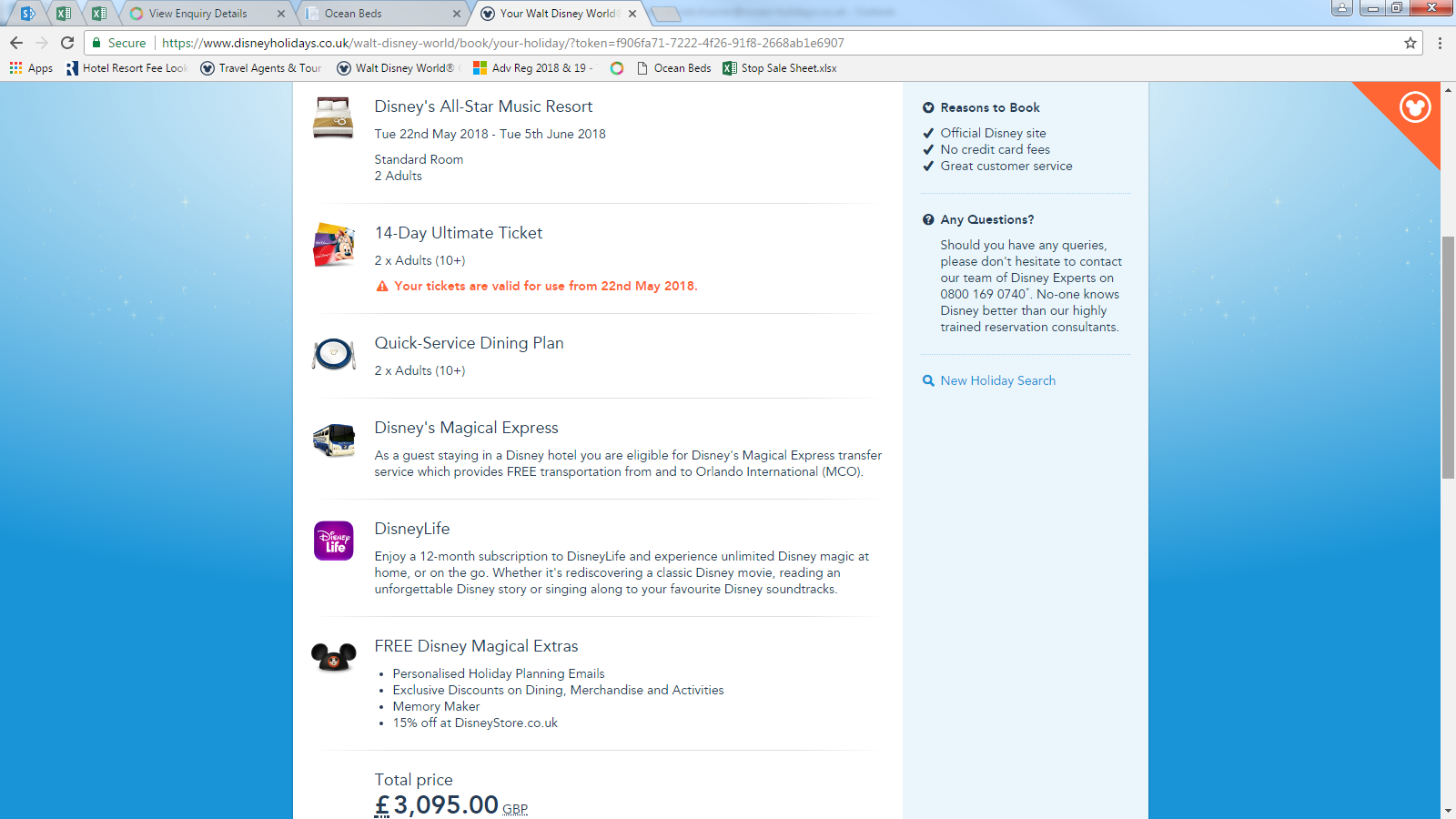
Task: Open the Chrome three-dot menu
Action: coord(1440,43)
